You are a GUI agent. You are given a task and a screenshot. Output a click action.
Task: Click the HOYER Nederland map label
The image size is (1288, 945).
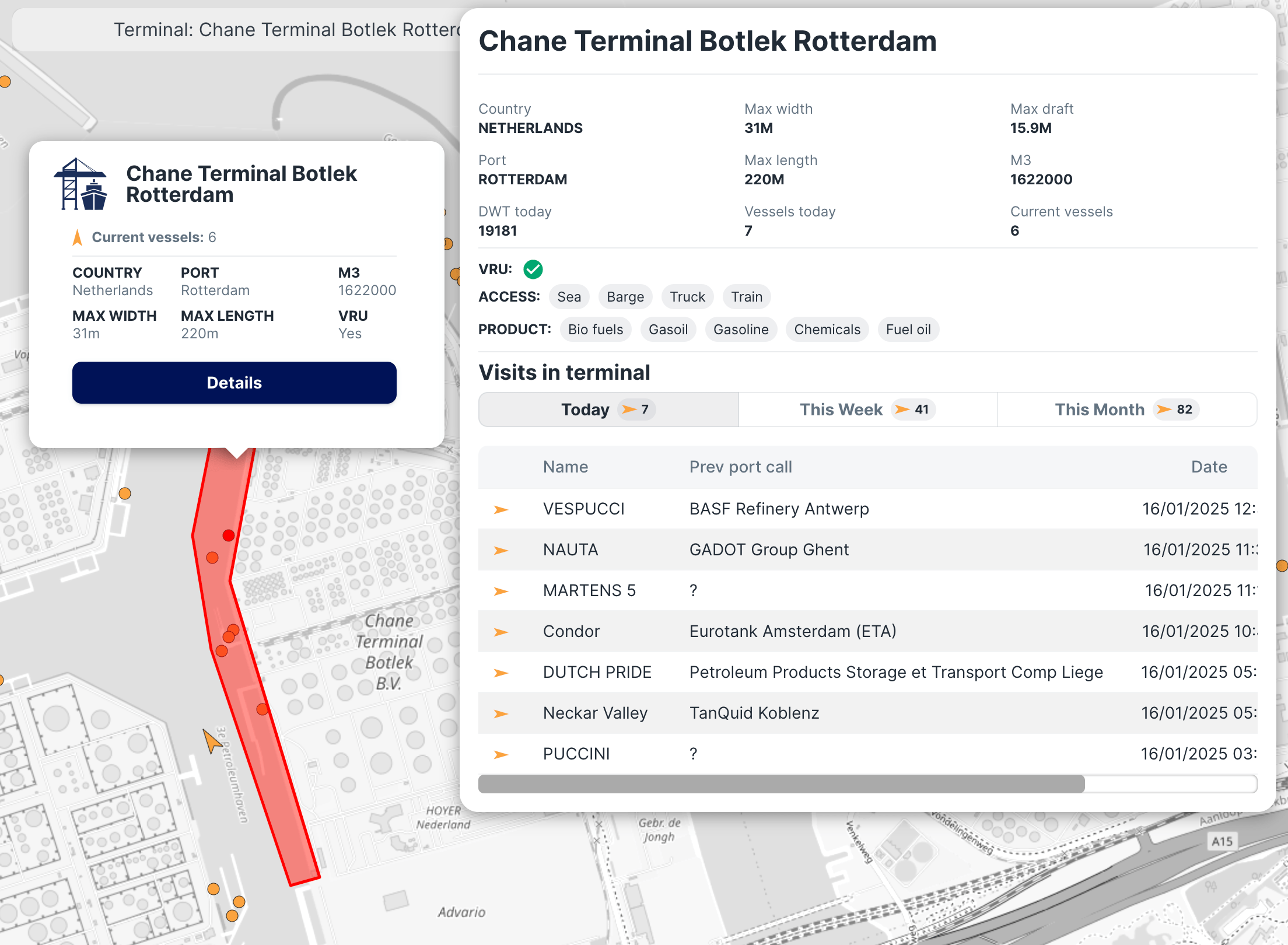click(443, 817)
